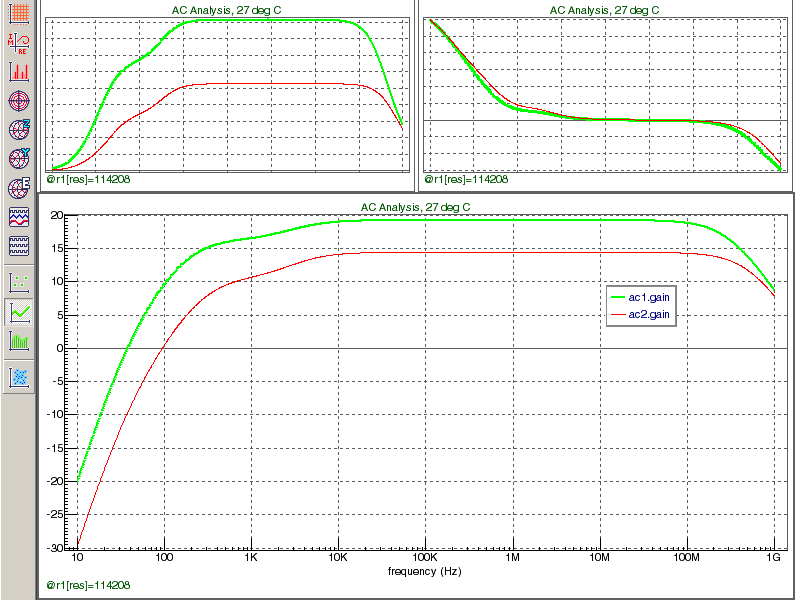800x600 pixels.
Task: Click the 10K frequency tick label
Action: [x=338, y=557]
